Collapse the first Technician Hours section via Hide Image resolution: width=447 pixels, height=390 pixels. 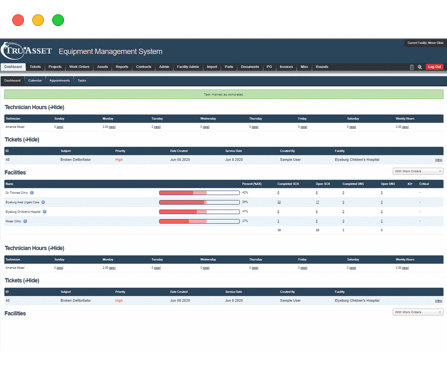pos(56,107)
